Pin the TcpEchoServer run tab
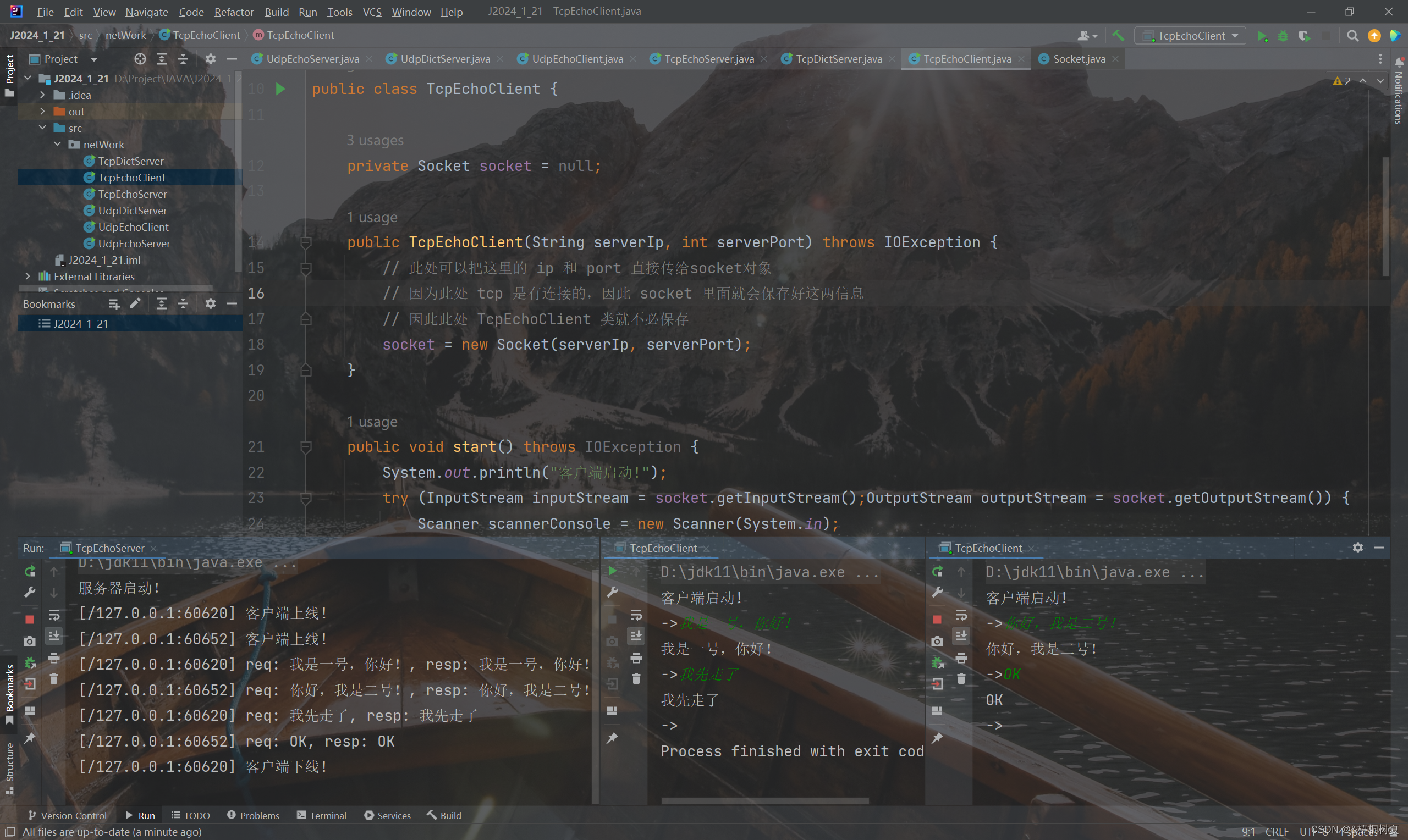The image size is (1408, 840). click(x=30, y=738)
